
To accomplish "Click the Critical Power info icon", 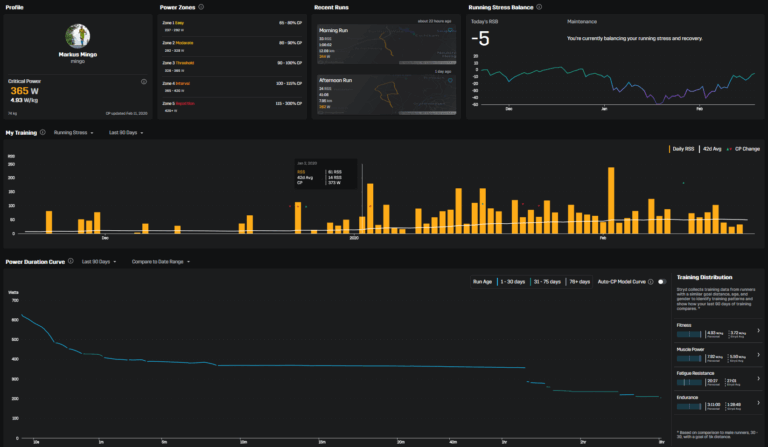I will click(144, 82).
